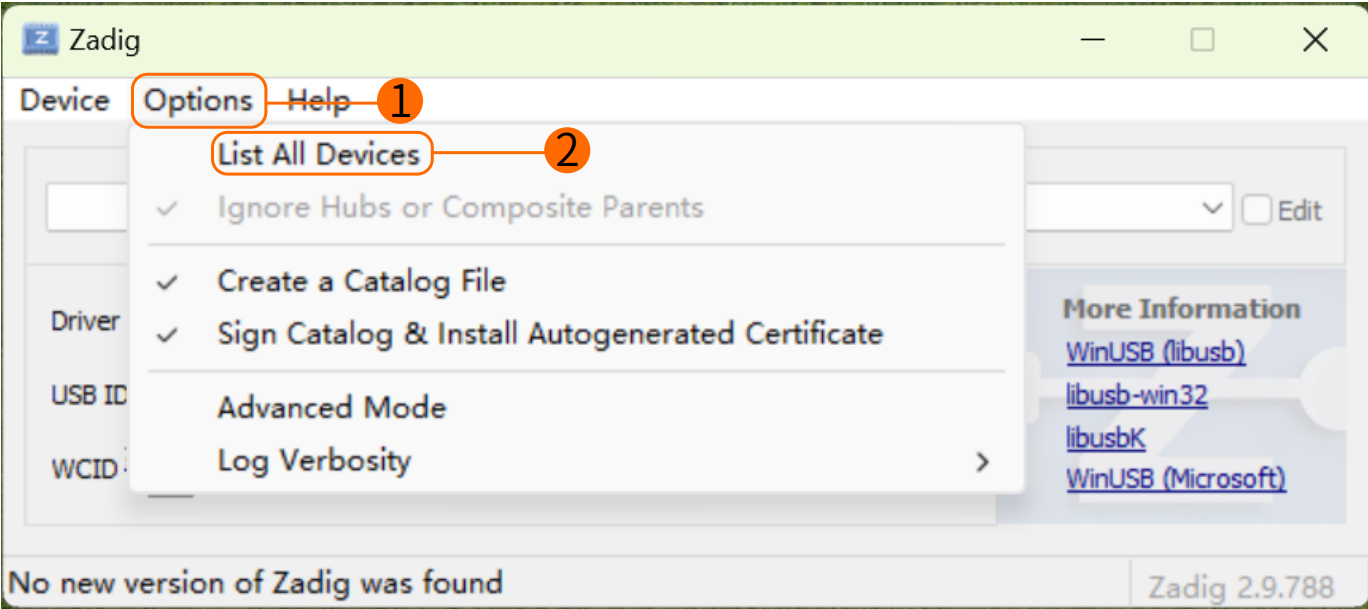Open the WinUSB (libusb) link
The width and height of the screenshot is (1368, 609).
click(1155, 353)
